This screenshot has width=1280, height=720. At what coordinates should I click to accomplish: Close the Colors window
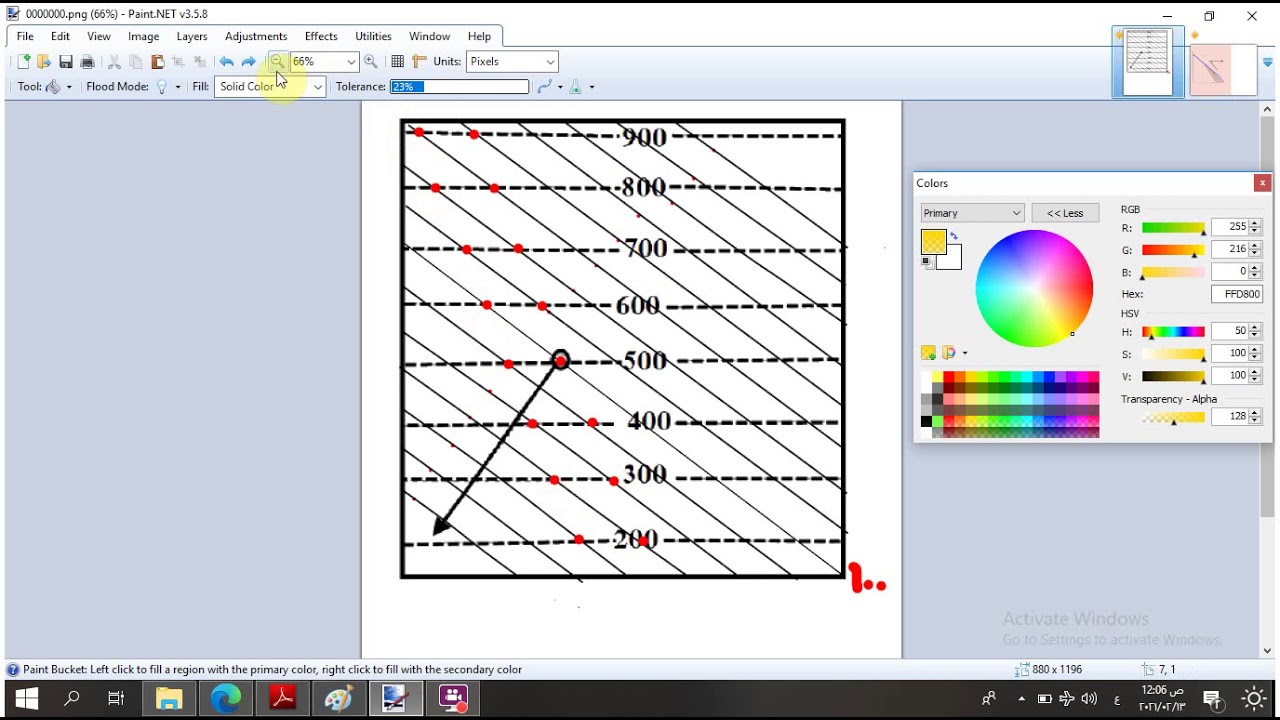(x=1263, y=183)
